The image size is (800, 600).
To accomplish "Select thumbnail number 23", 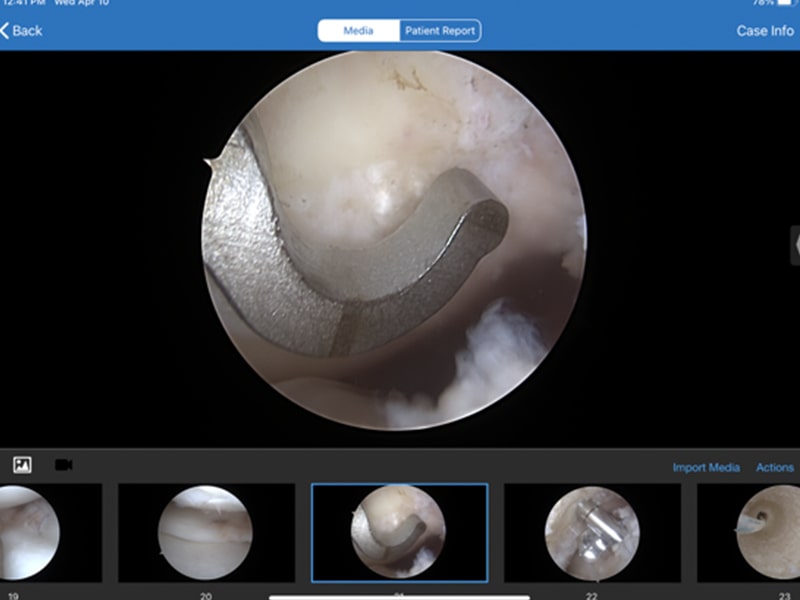I will pyautogui.click(x=748, y=533).
